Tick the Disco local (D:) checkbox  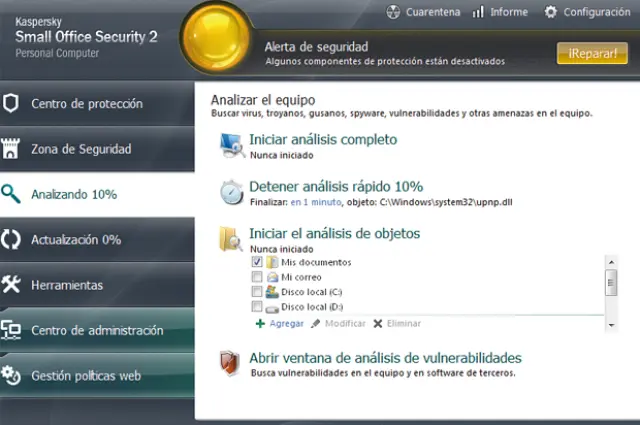click(x=257, y=306)
